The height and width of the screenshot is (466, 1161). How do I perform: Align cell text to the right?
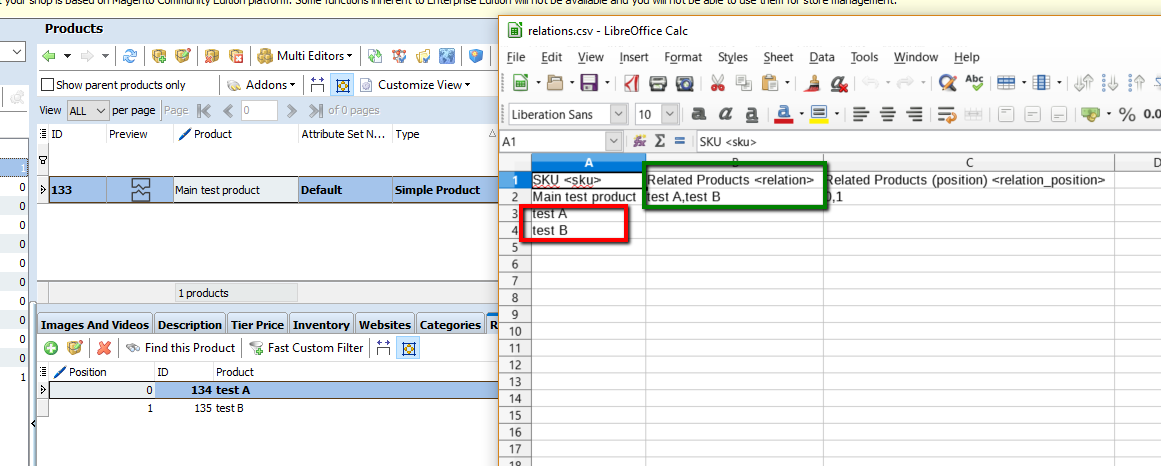[914, 114]
